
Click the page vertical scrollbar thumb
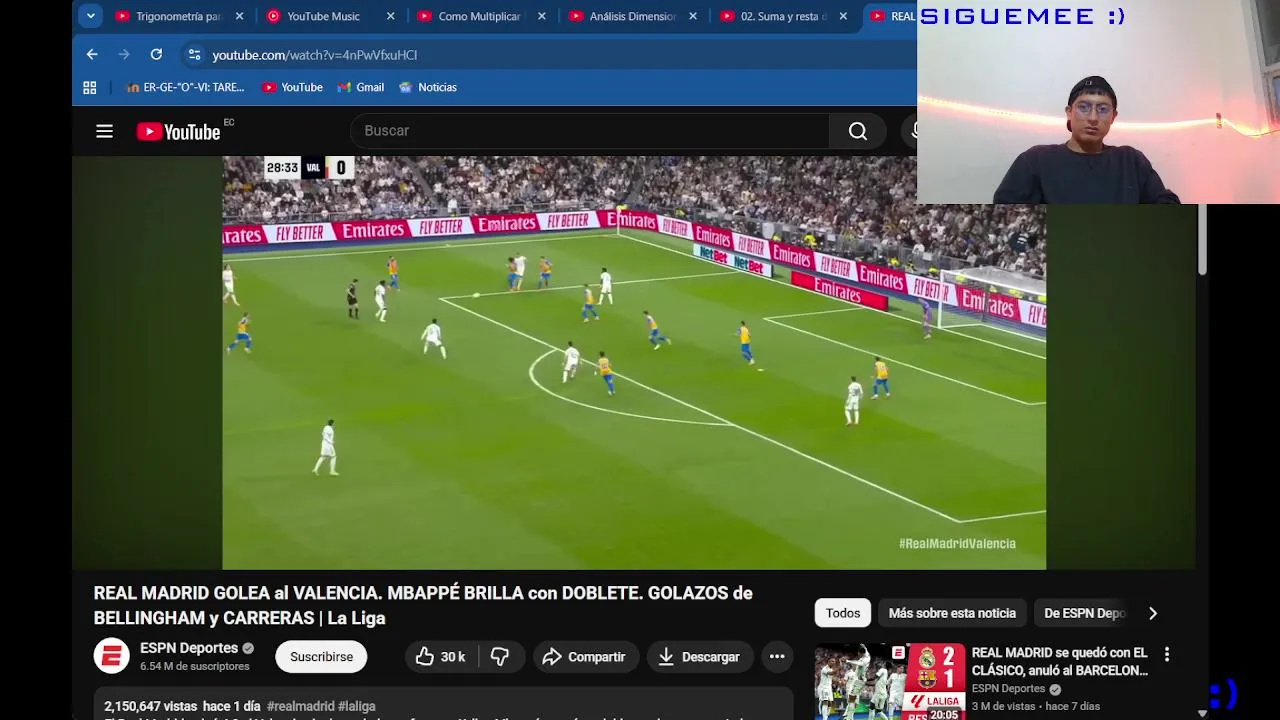click(x=1202, y=240)
